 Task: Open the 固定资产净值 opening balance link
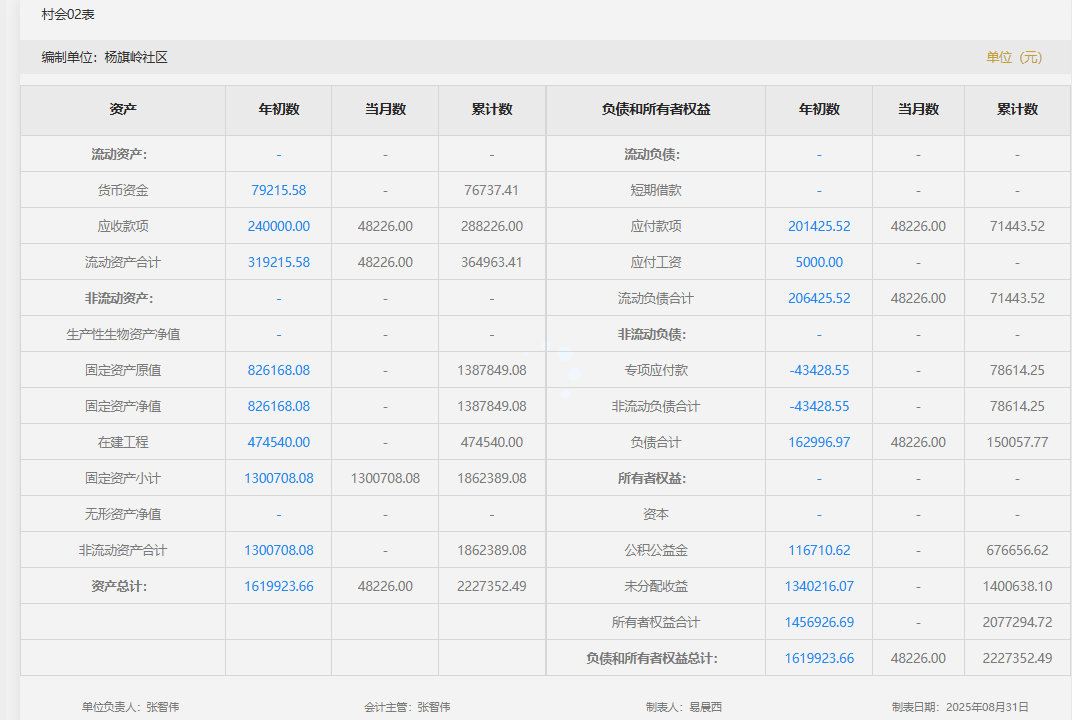pyautogui.click(x=278, y=406)
